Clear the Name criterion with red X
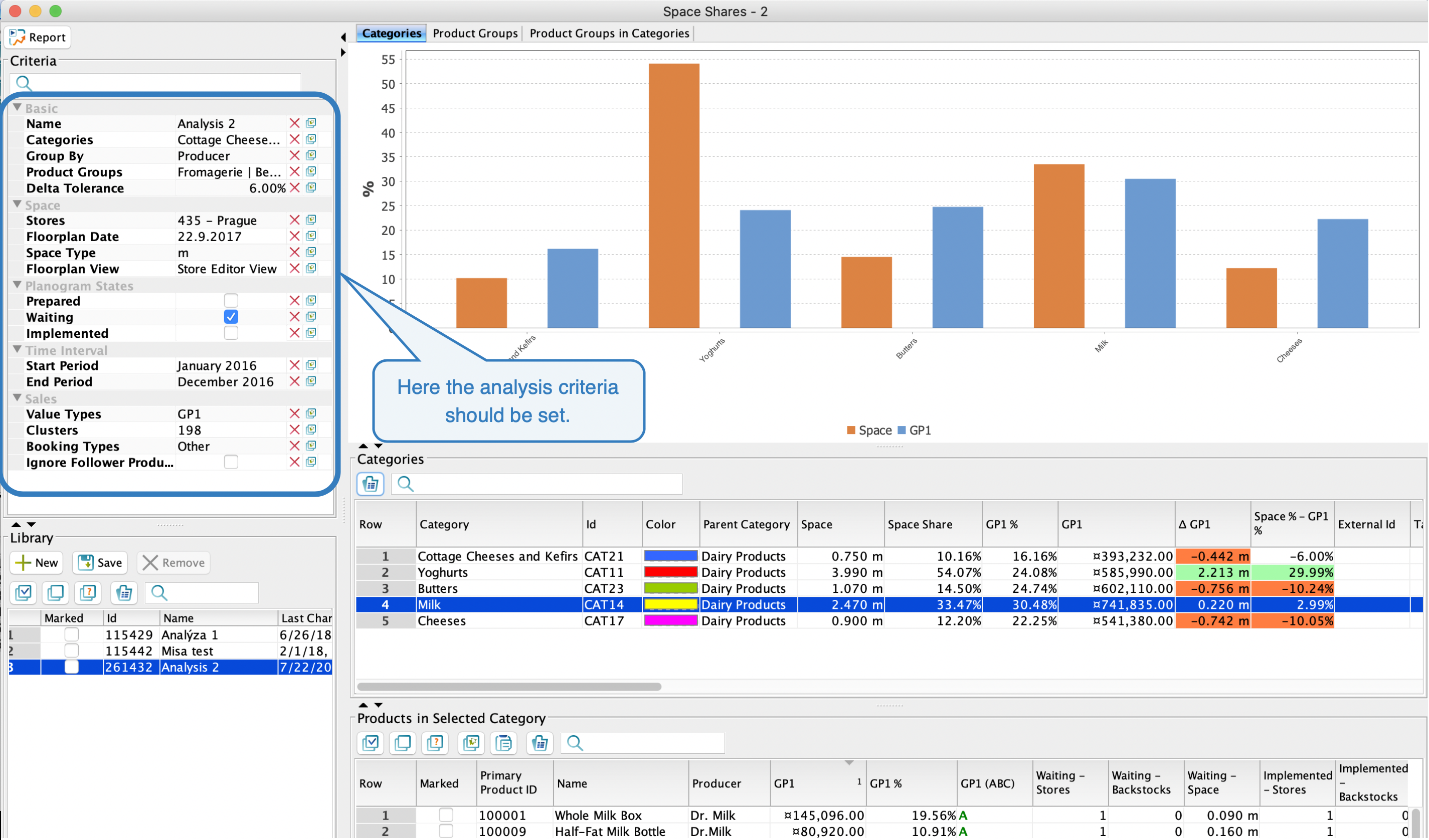The width and height of the screenshot is (1429, 840). coord(294,124)
